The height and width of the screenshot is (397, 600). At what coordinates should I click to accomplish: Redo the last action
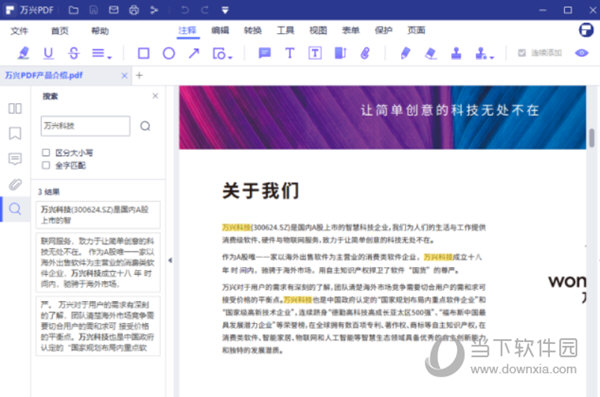point(205,10)
